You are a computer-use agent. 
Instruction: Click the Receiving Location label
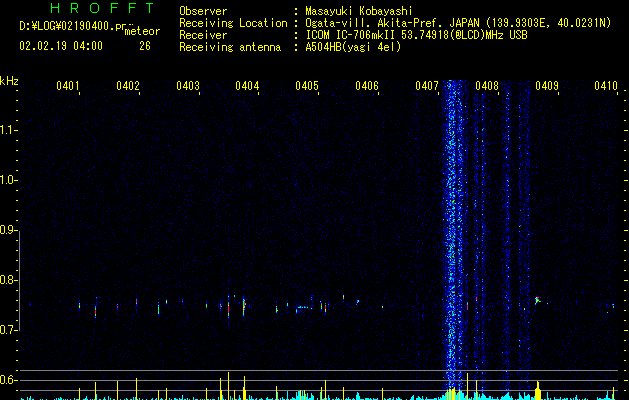233,23
